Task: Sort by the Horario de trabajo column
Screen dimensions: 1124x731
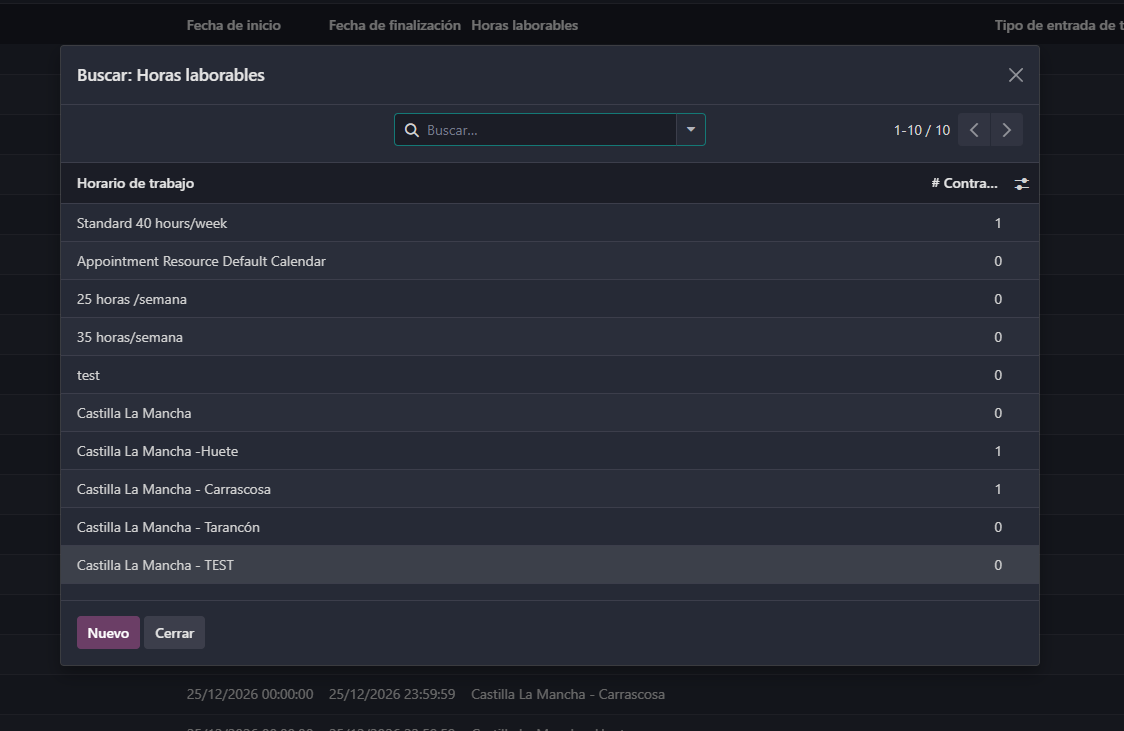Action: [x=136, y=184]
